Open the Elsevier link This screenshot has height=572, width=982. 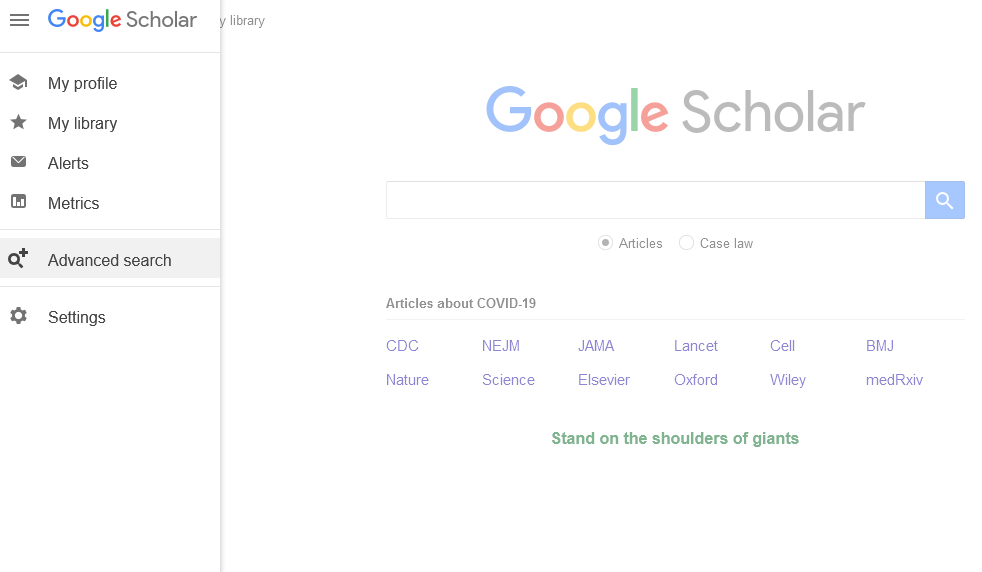pos(604,380)
